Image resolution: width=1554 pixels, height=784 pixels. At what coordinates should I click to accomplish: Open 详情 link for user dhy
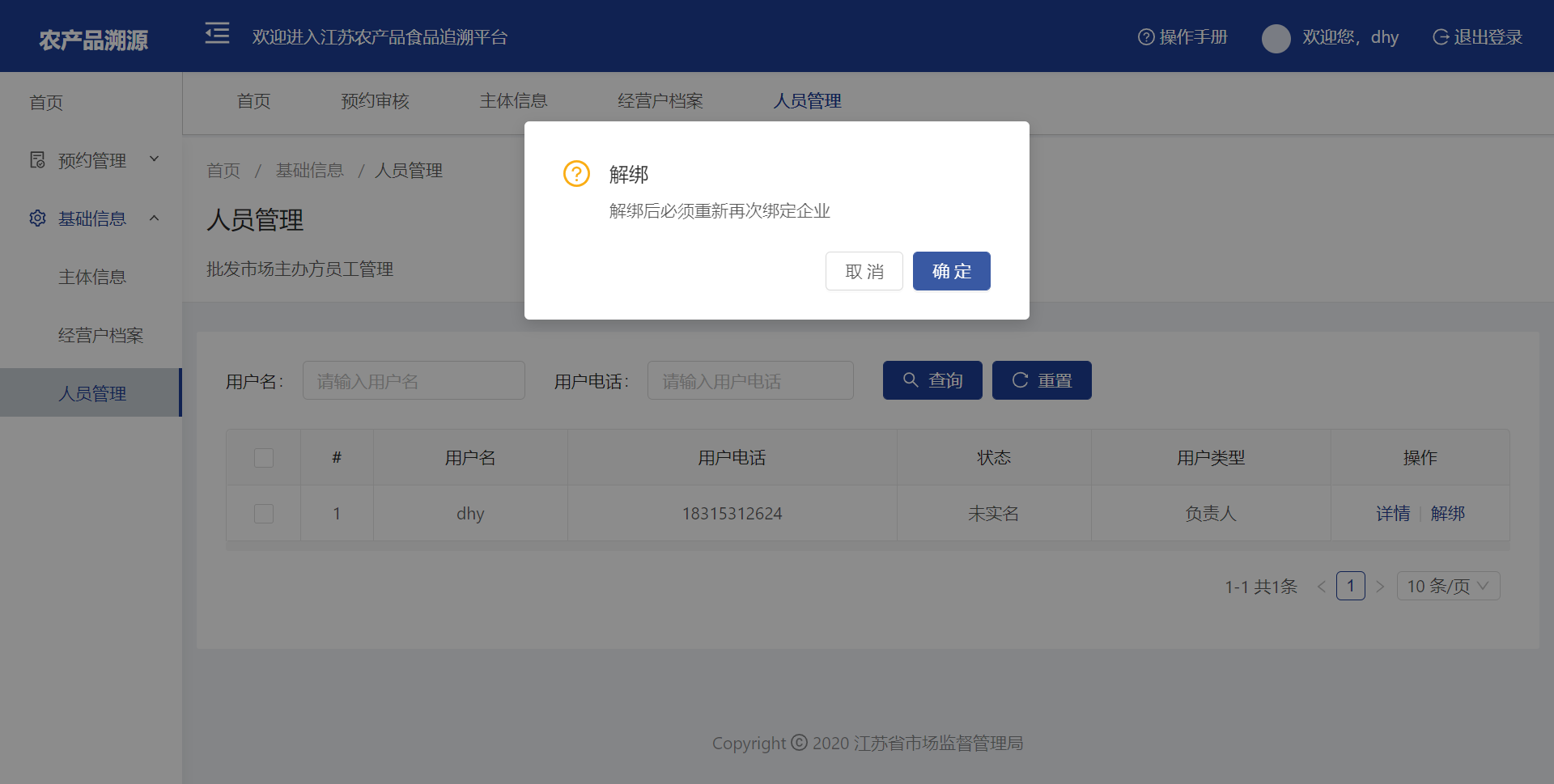click(x=1392, y=514)
